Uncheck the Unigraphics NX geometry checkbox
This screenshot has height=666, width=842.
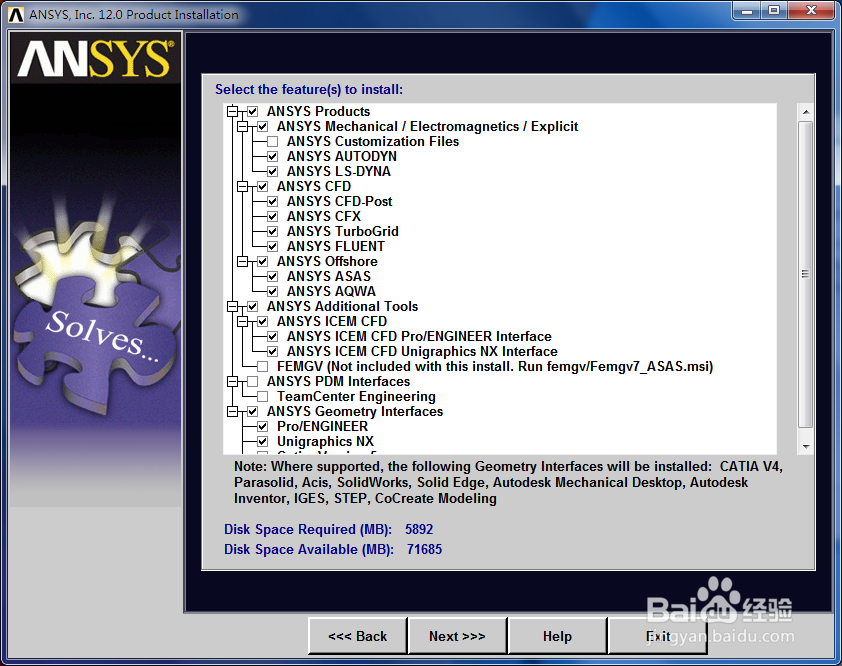tap(263, 442)
